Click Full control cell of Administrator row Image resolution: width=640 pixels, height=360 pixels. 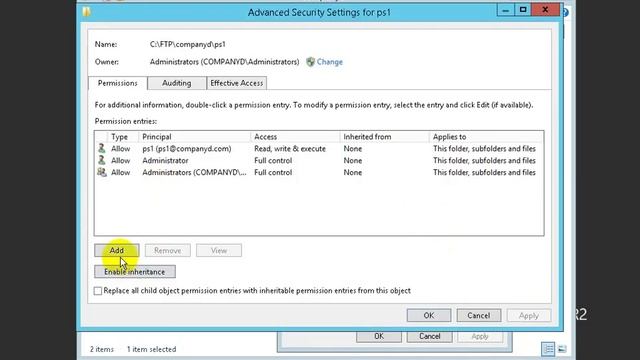pos(273,160)
